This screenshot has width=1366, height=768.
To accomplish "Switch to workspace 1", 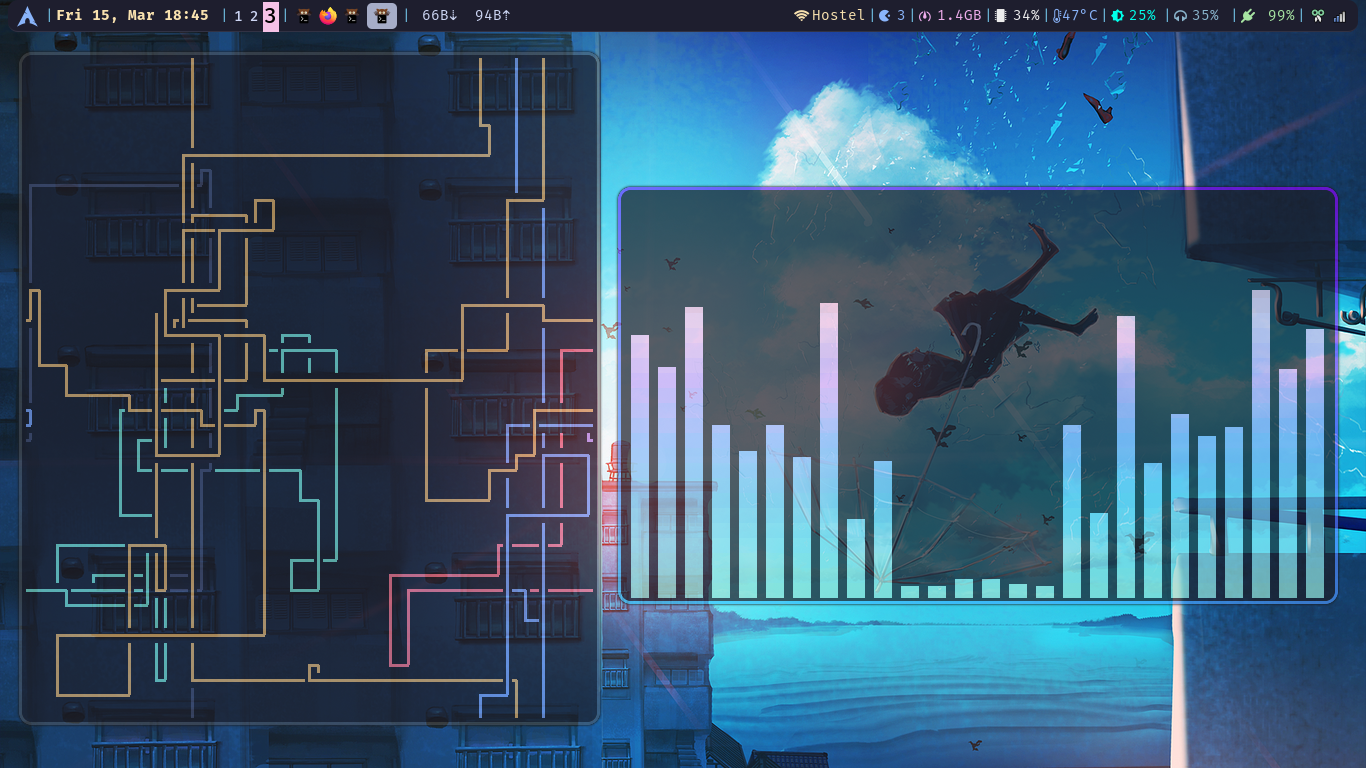I will point(238,16).
